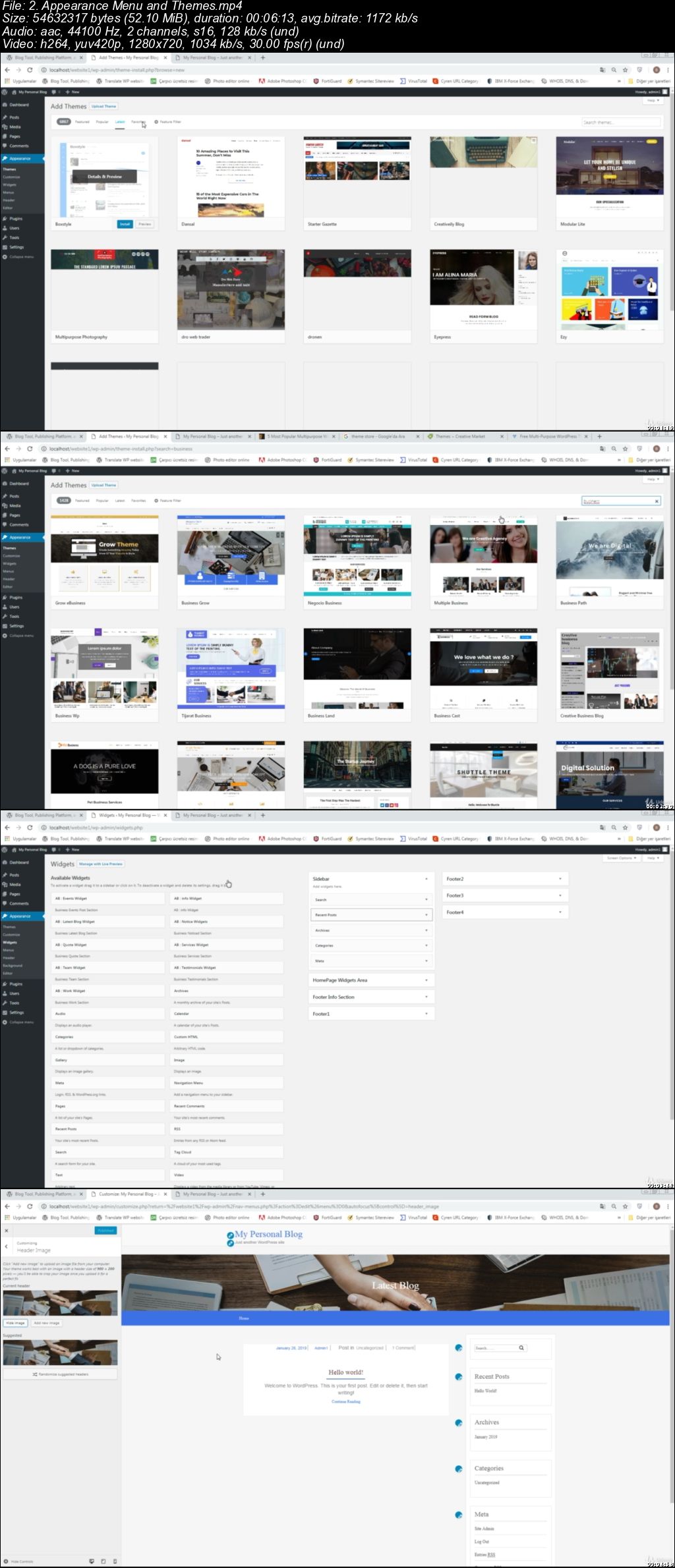Select the Navigation Menu available widget
This screenshot has height=1568, width=675.
227,1083
